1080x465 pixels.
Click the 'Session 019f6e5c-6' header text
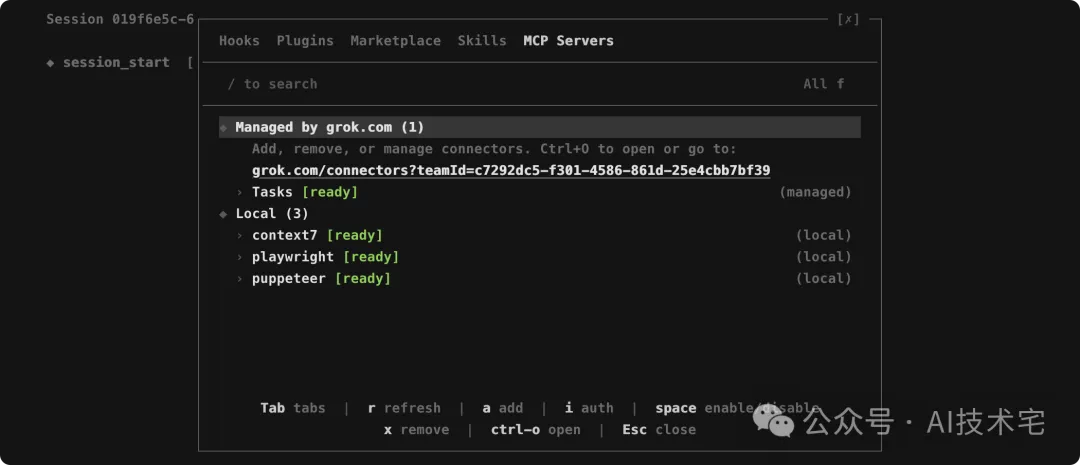[121, 19]
